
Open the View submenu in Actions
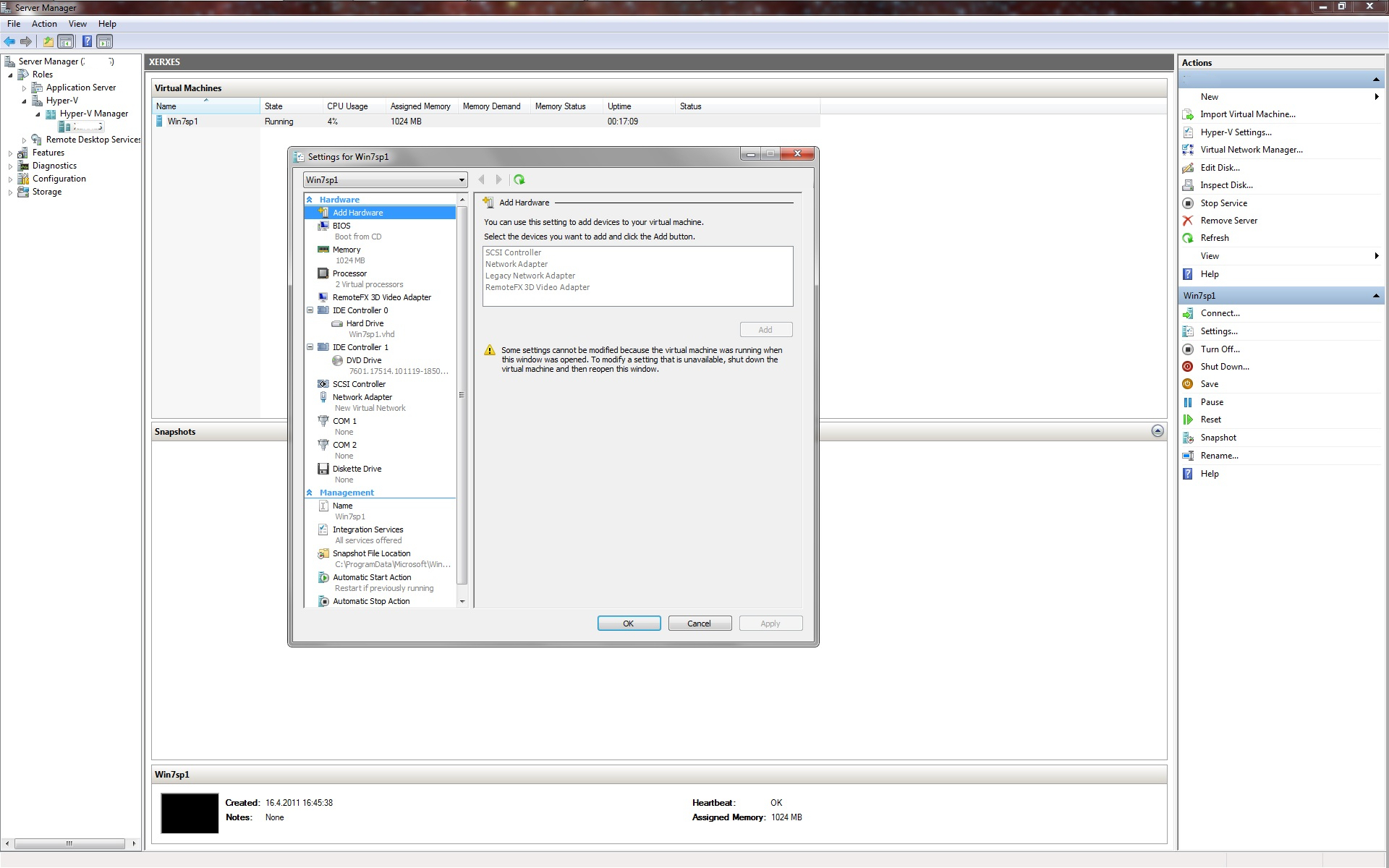click(x=1280, y=256)
